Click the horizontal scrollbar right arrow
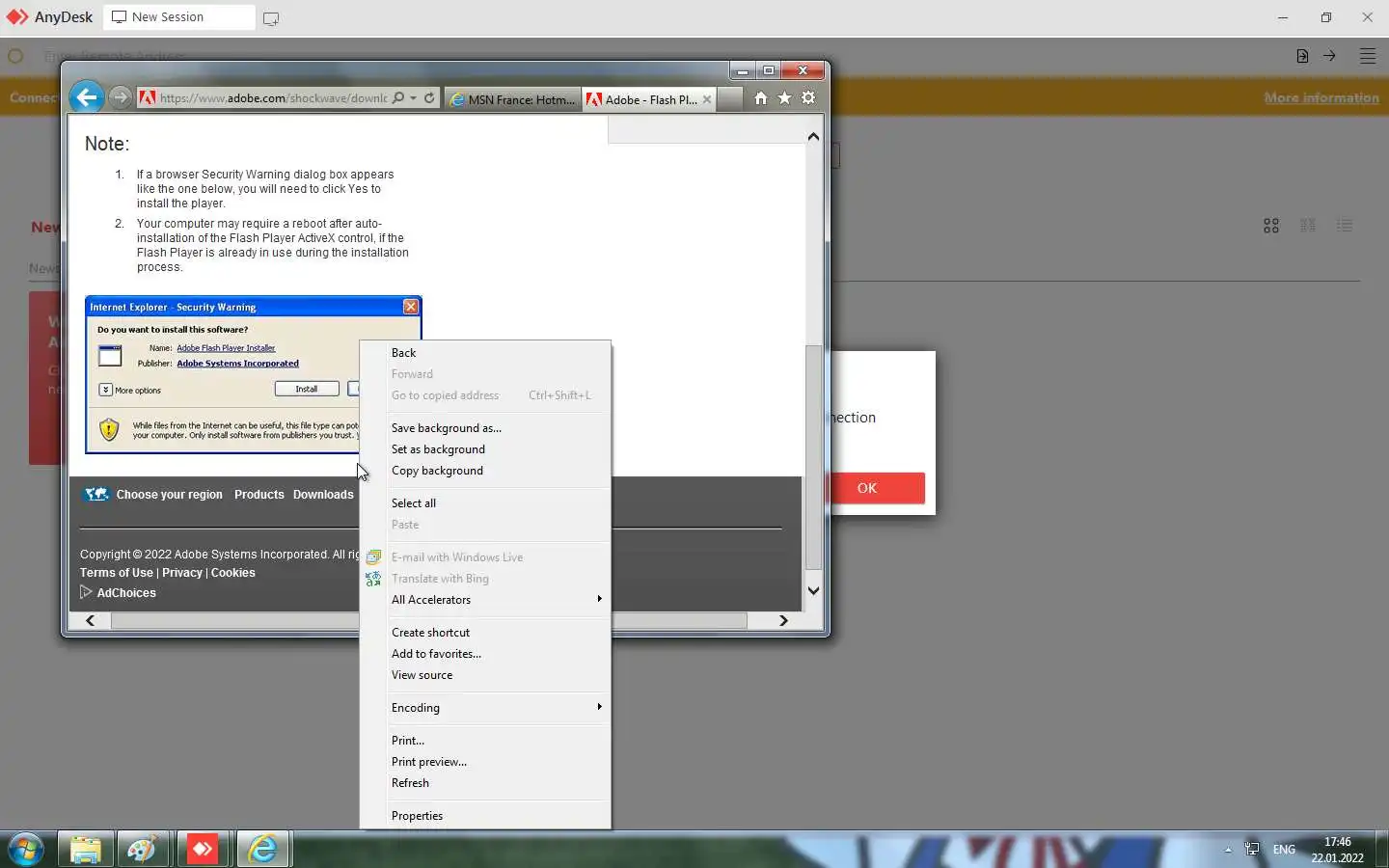 (x=783, y=621)
